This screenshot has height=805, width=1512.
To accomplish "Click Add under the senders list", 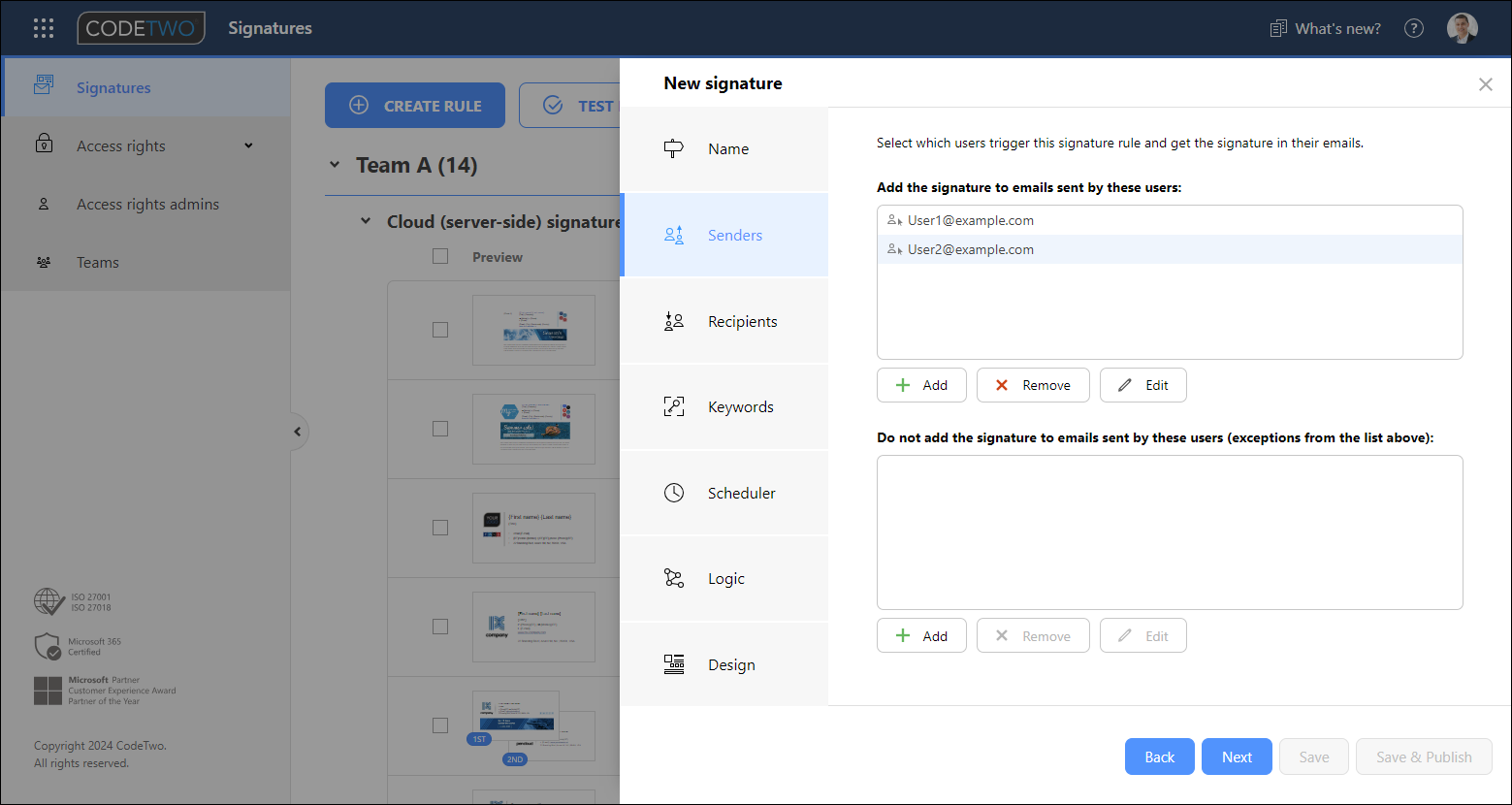I will tap(921, 385).
